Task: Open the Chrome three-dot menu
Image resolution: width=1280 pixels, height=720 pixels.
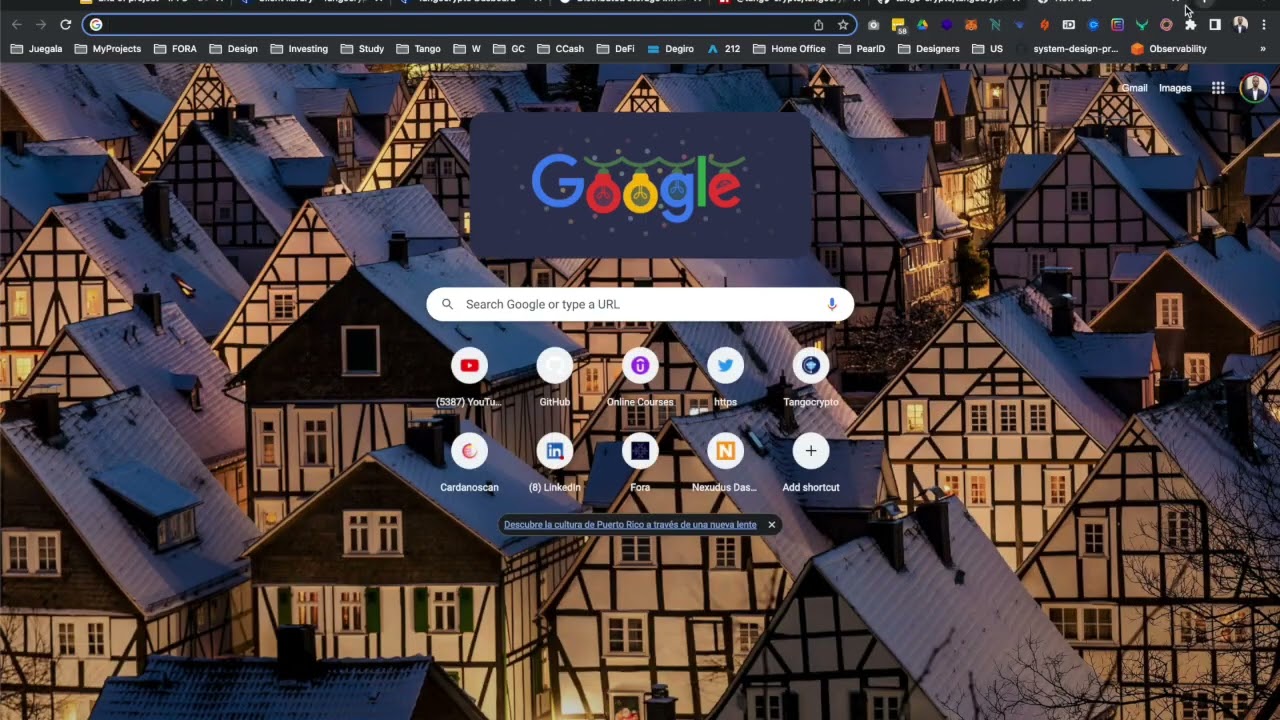Action: (x=1264, y=24)
